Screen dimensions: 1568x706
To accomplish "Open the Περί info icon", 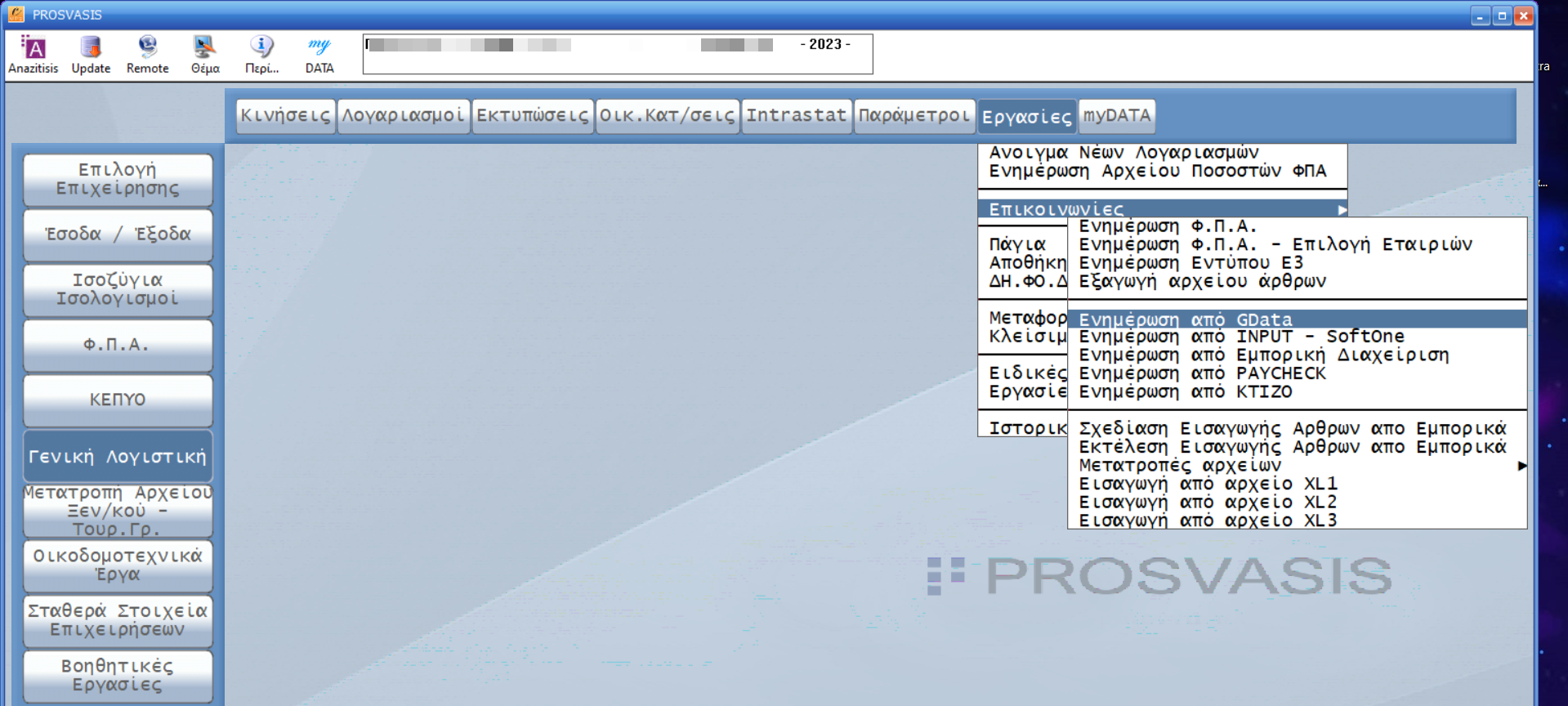I will (x=261, y=54).
